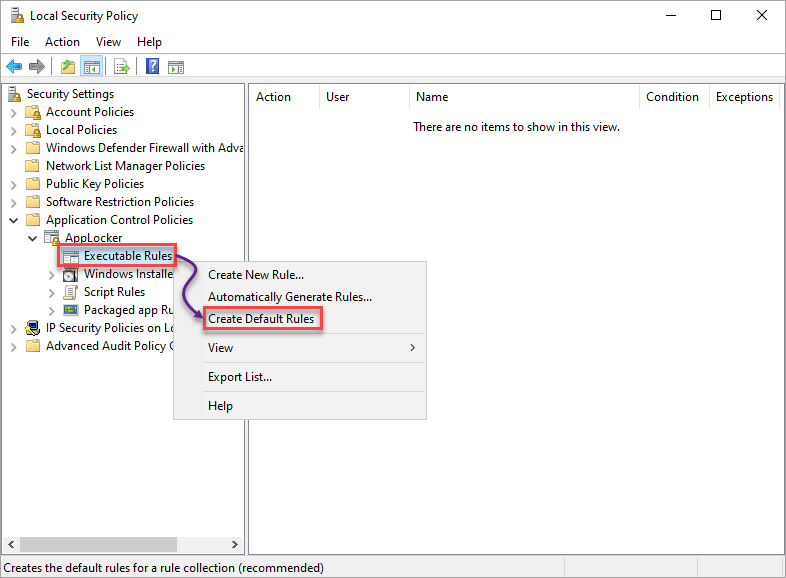
Task: Click the Local Policies folder icon
Action: point(33,130)
